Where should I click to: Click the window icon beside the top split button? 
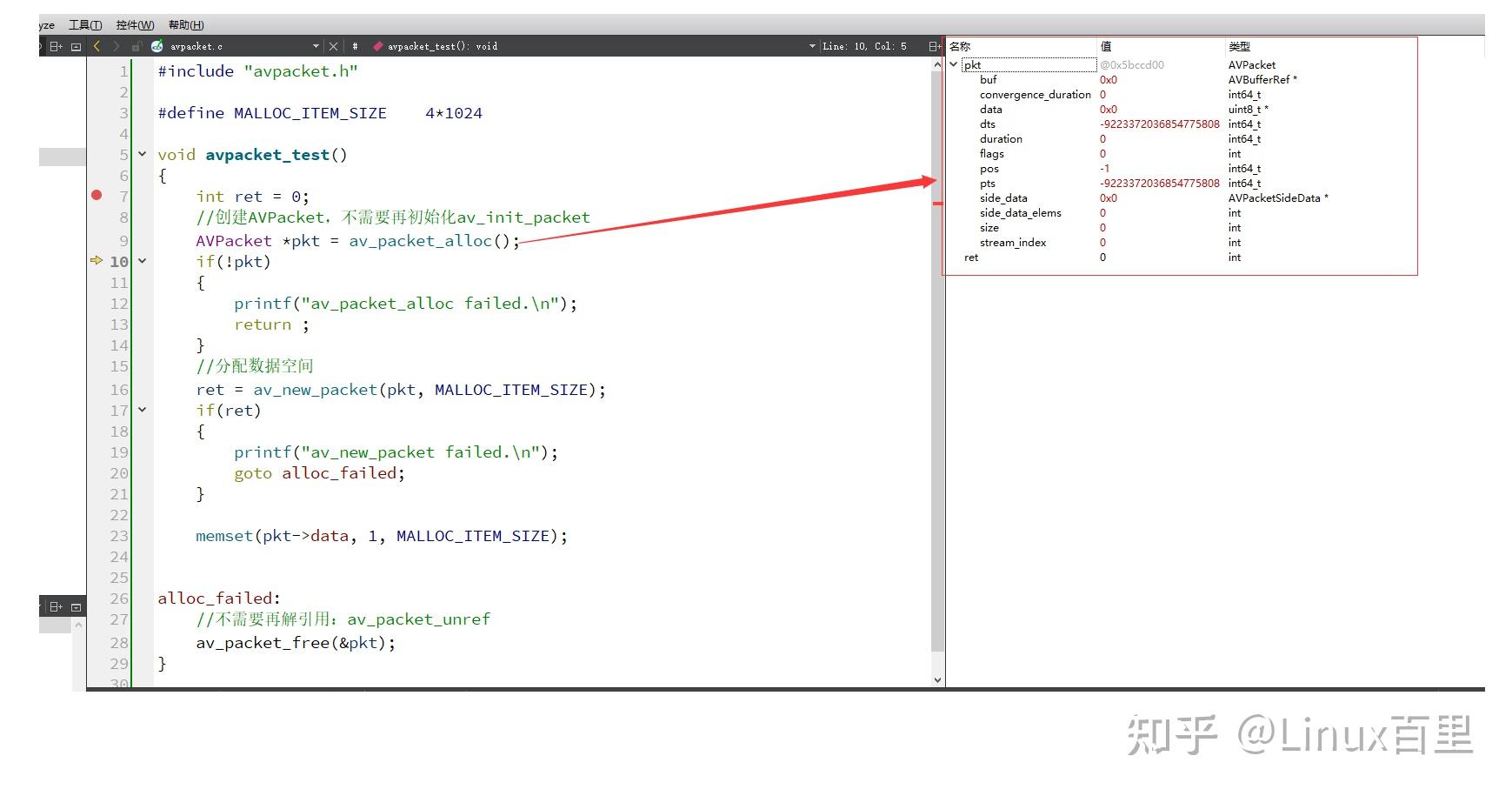76,46
